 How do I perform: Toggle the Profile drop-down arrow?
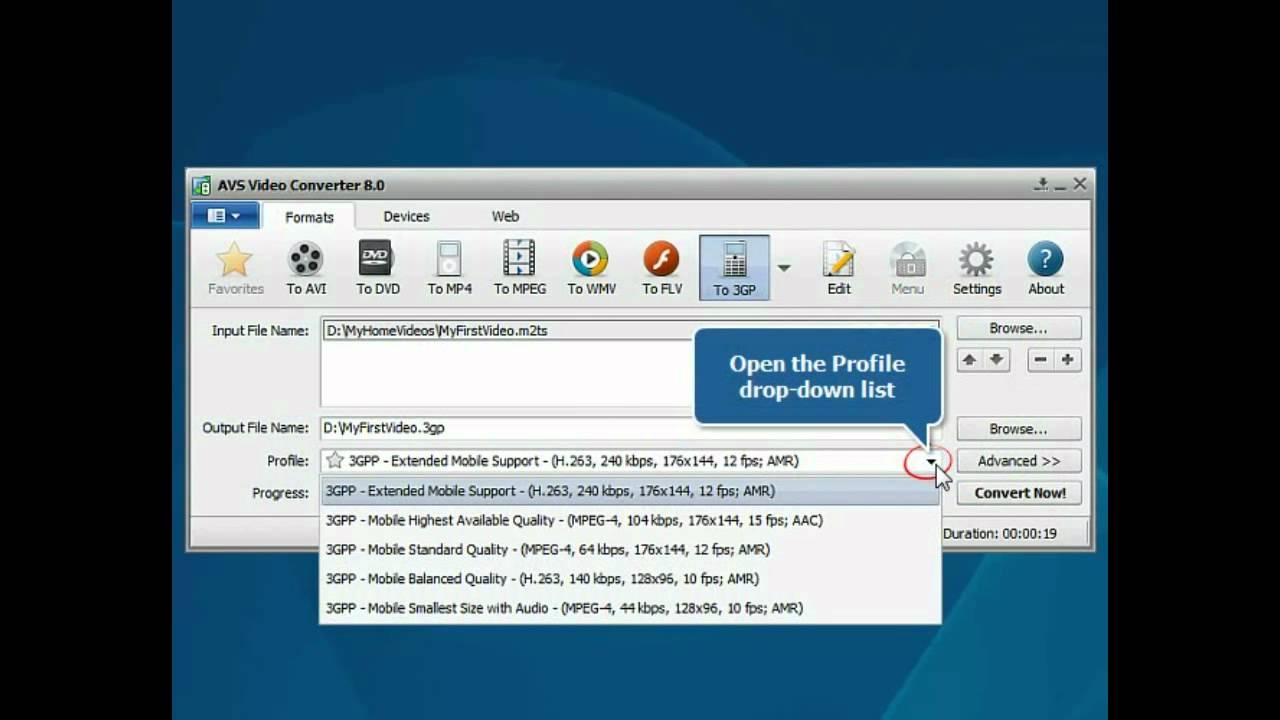(x=931, y=461)
